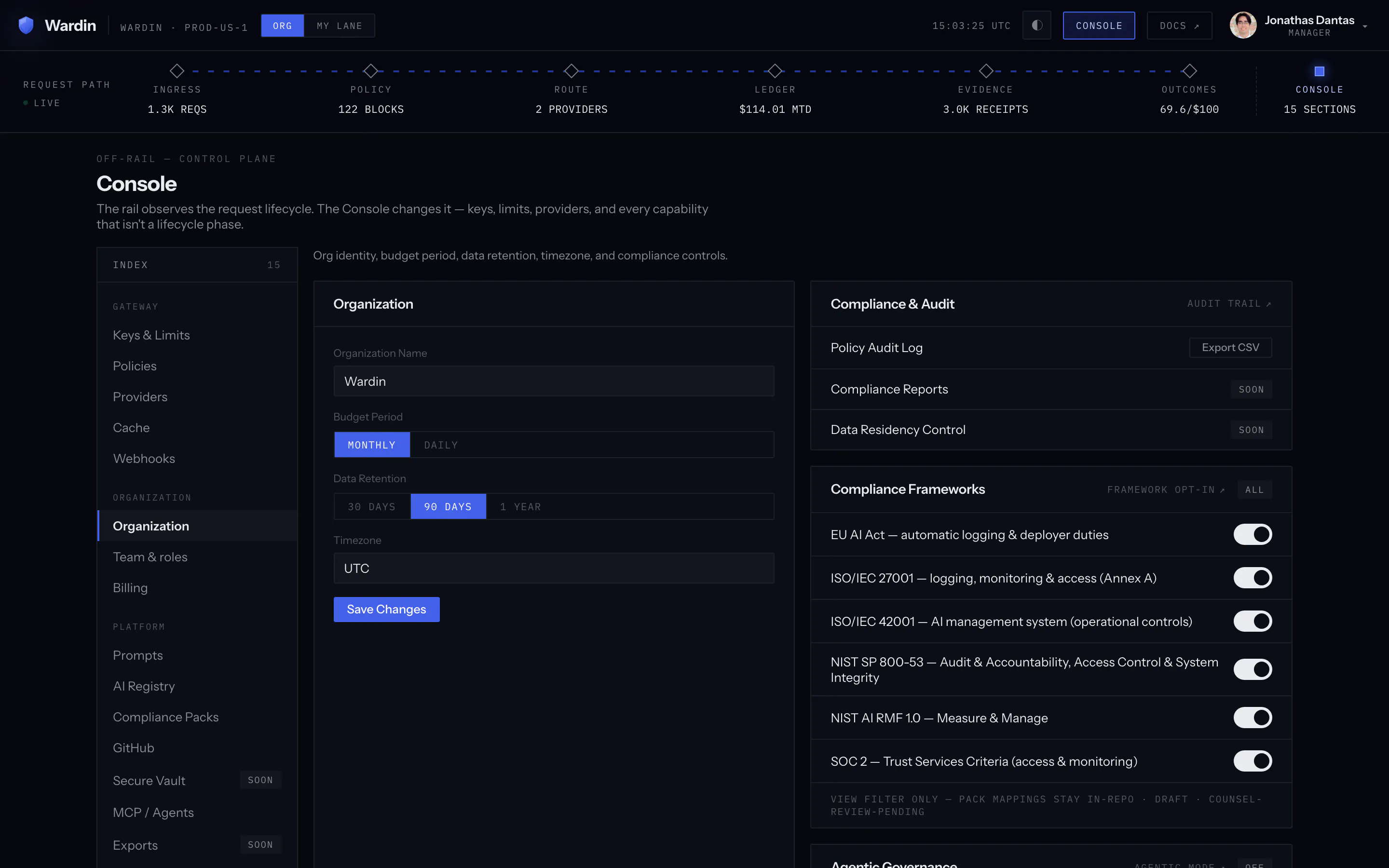Select the Policy diamond marker
This screenshot has height=868, width=1389.
371,70
